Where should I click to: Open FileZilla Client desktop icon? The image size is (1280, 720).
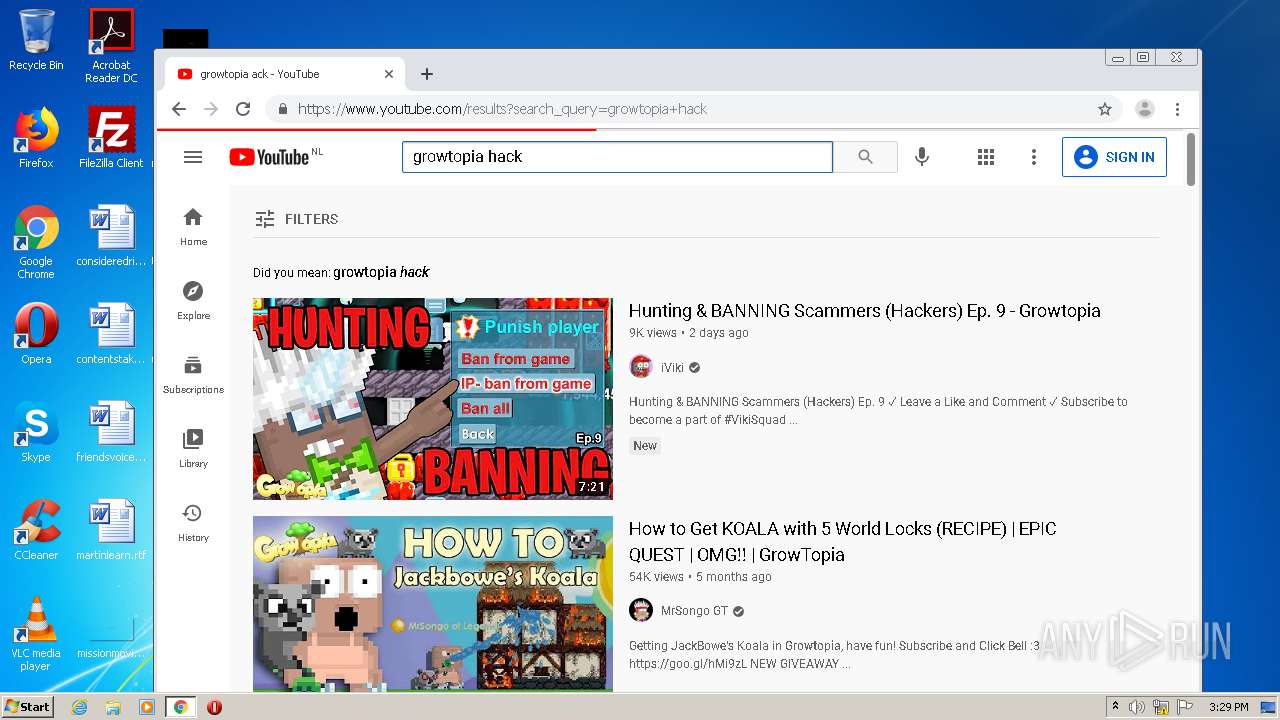point(111,138)
